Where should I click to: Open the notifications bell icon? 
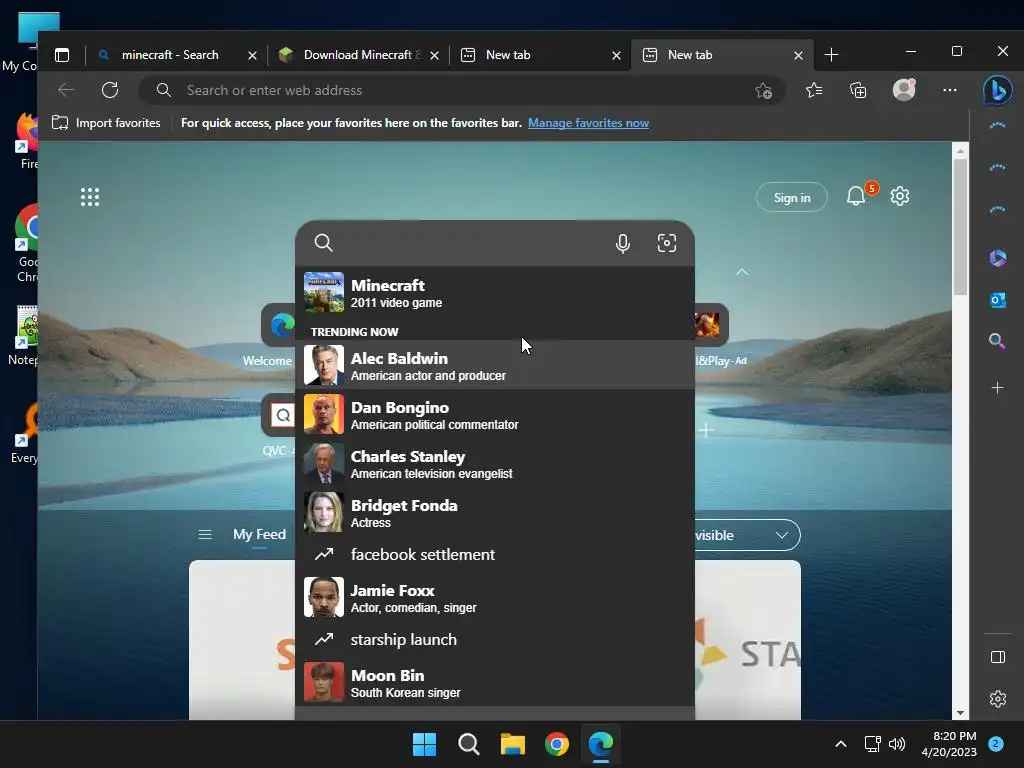click(x=856, y=196)
